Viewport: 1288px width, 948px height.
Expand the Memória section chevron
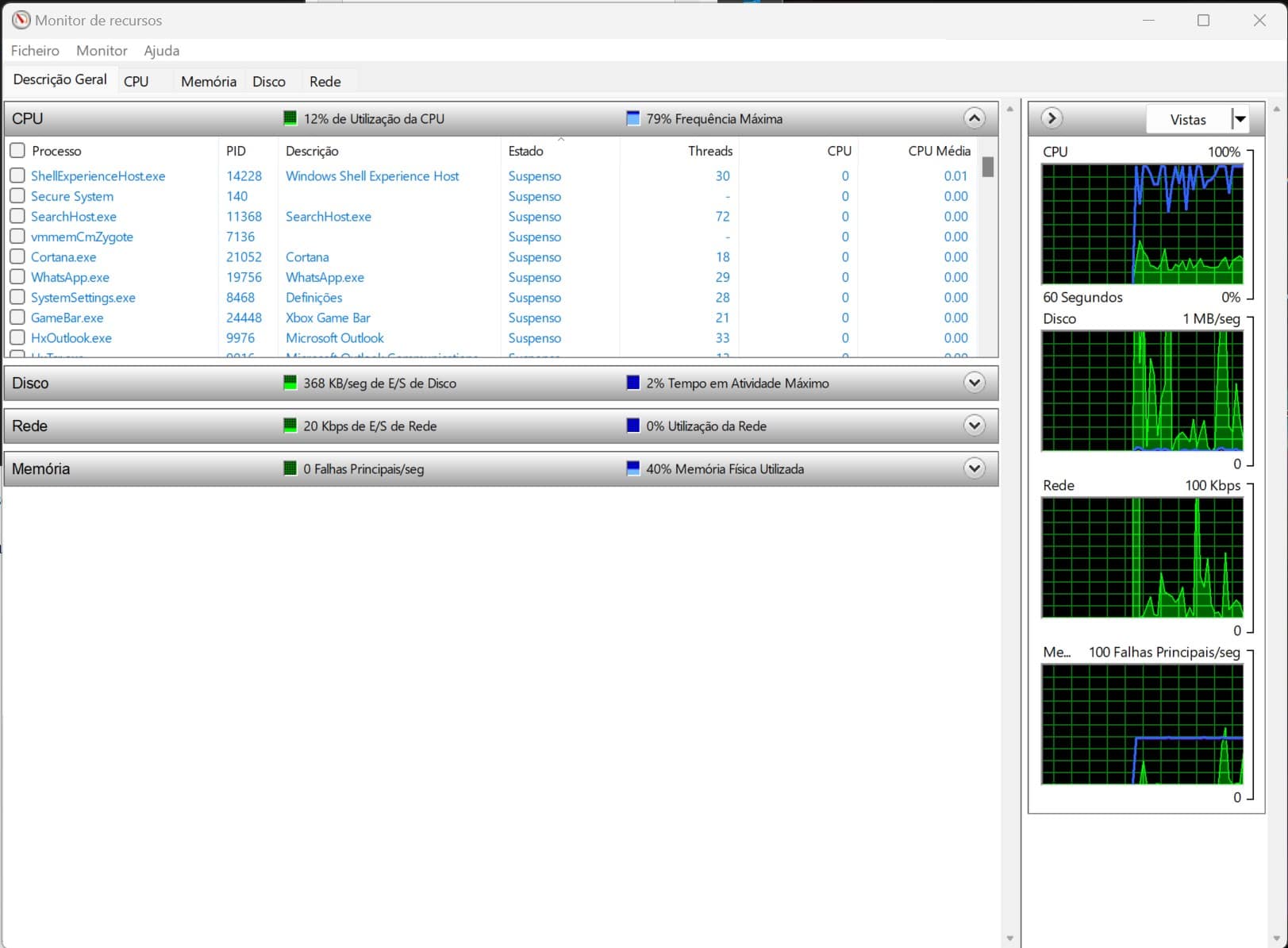click(974, 468)
